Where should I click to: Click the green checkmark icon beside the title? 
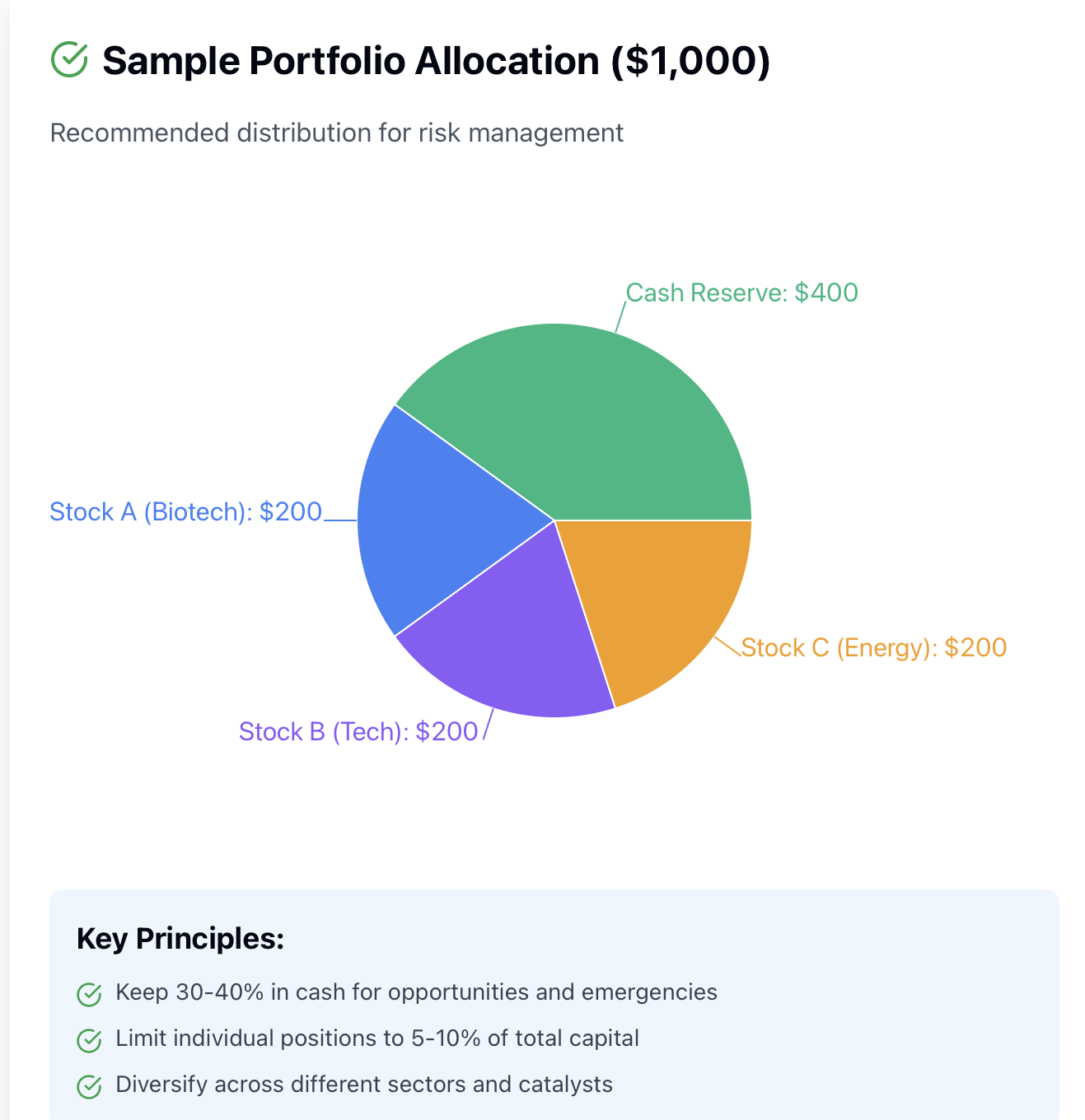[x=69, y=60]
